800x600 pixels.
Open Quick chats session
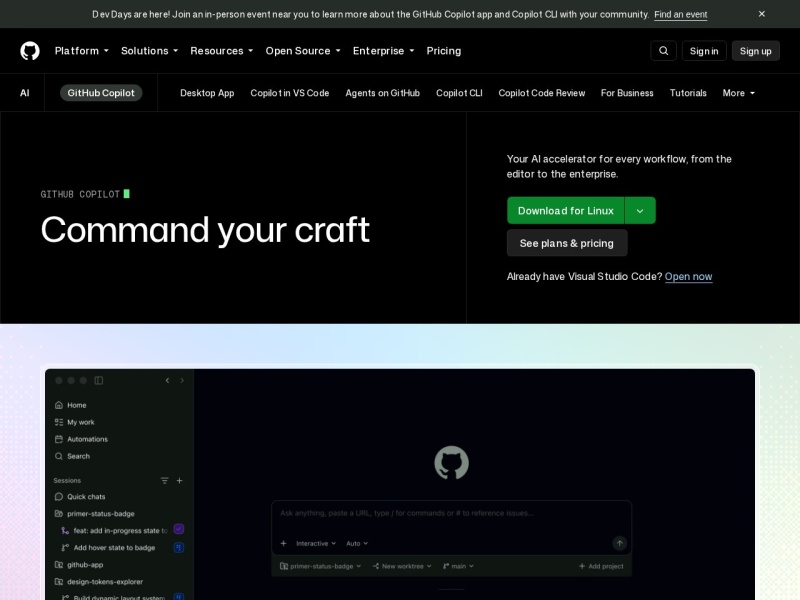click(x=80, y=496)
